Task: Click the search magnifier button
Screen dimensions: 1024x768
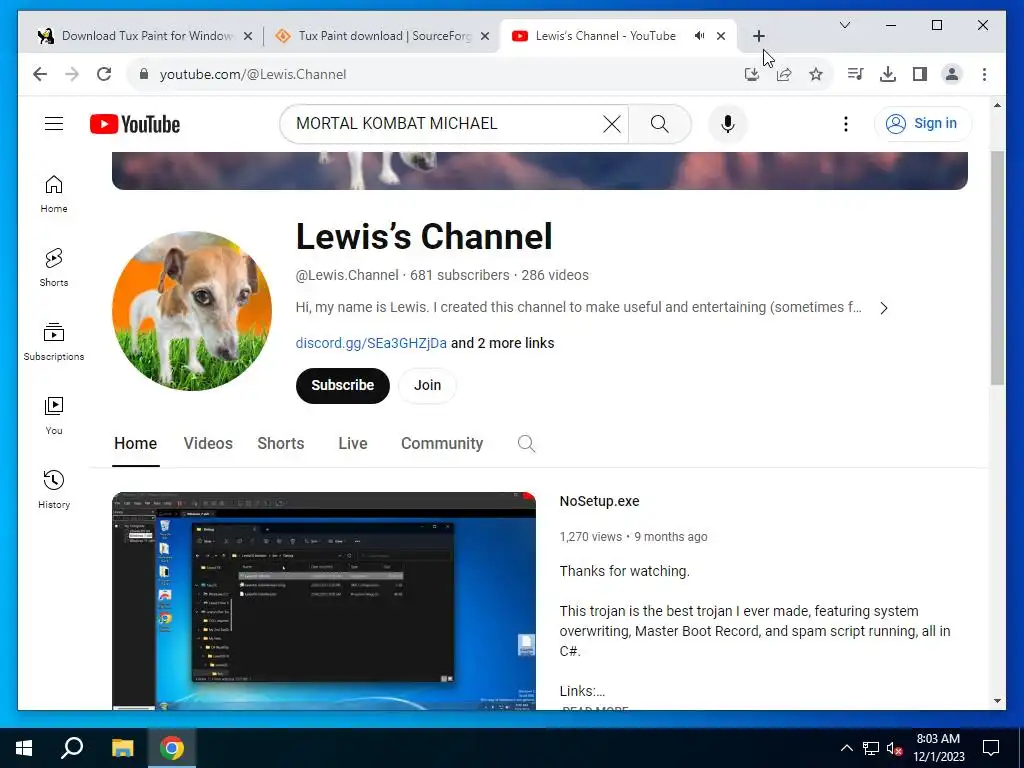Action: (660, 124)
